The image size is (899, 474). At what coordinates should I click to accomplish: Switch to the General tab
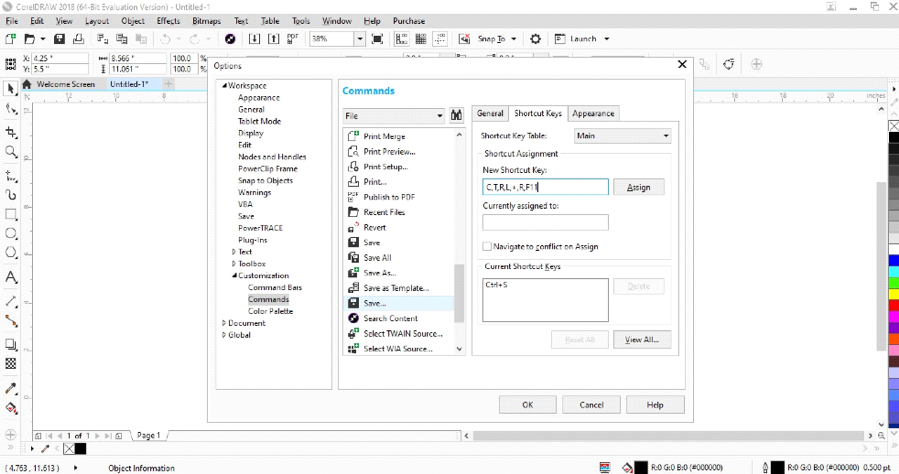tap(490, 113)
